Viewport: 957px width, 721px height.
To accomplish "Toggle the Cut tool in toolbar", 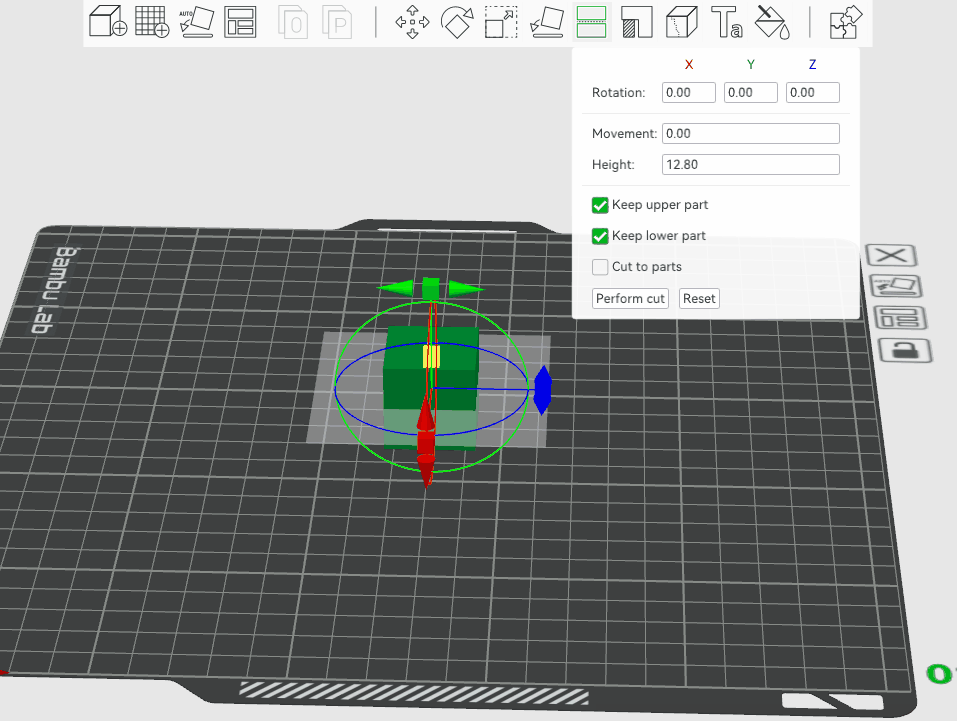I will point(591,22).
